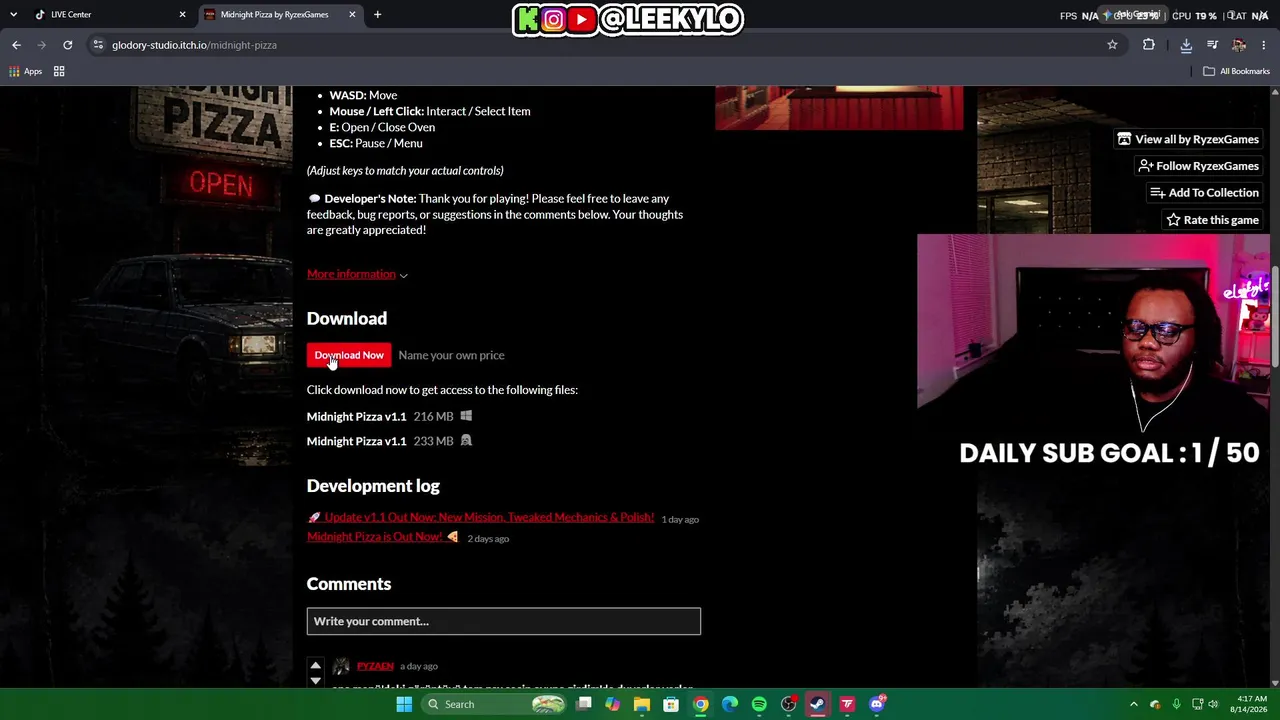Image resolution: width=1280 pixels, height=720 pixels.
Task: Open Steam from the taskbar
Action: click(817, 704)
